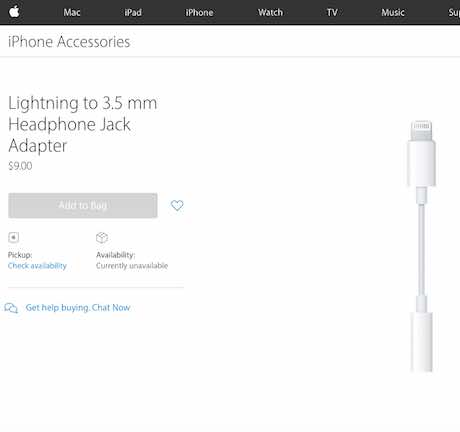
Task: Click the shipping box availability icon
Action: (102, 238)
